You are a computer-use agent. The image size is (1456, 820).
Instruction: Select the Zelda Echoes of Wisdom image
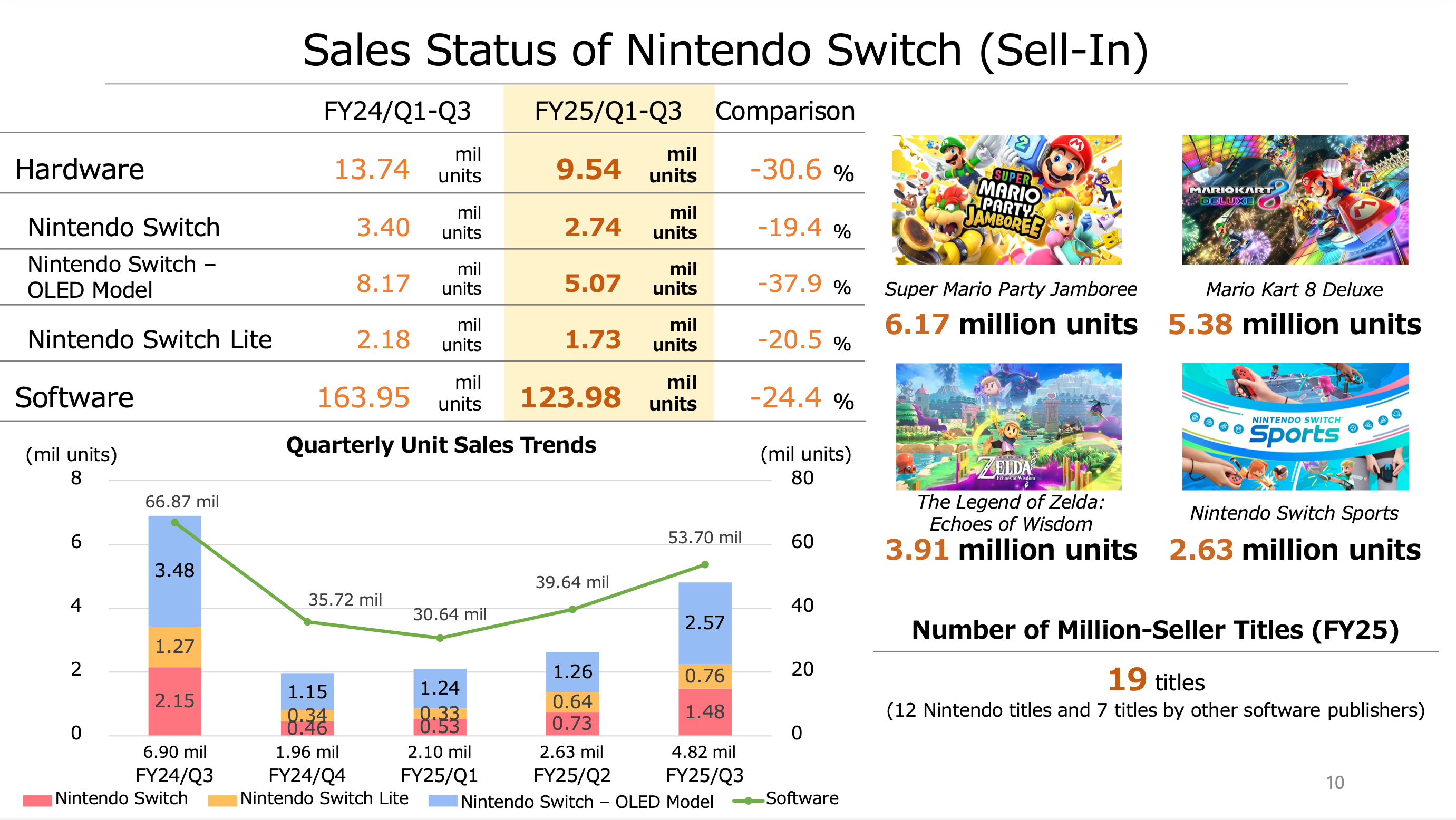[1008, 426]
